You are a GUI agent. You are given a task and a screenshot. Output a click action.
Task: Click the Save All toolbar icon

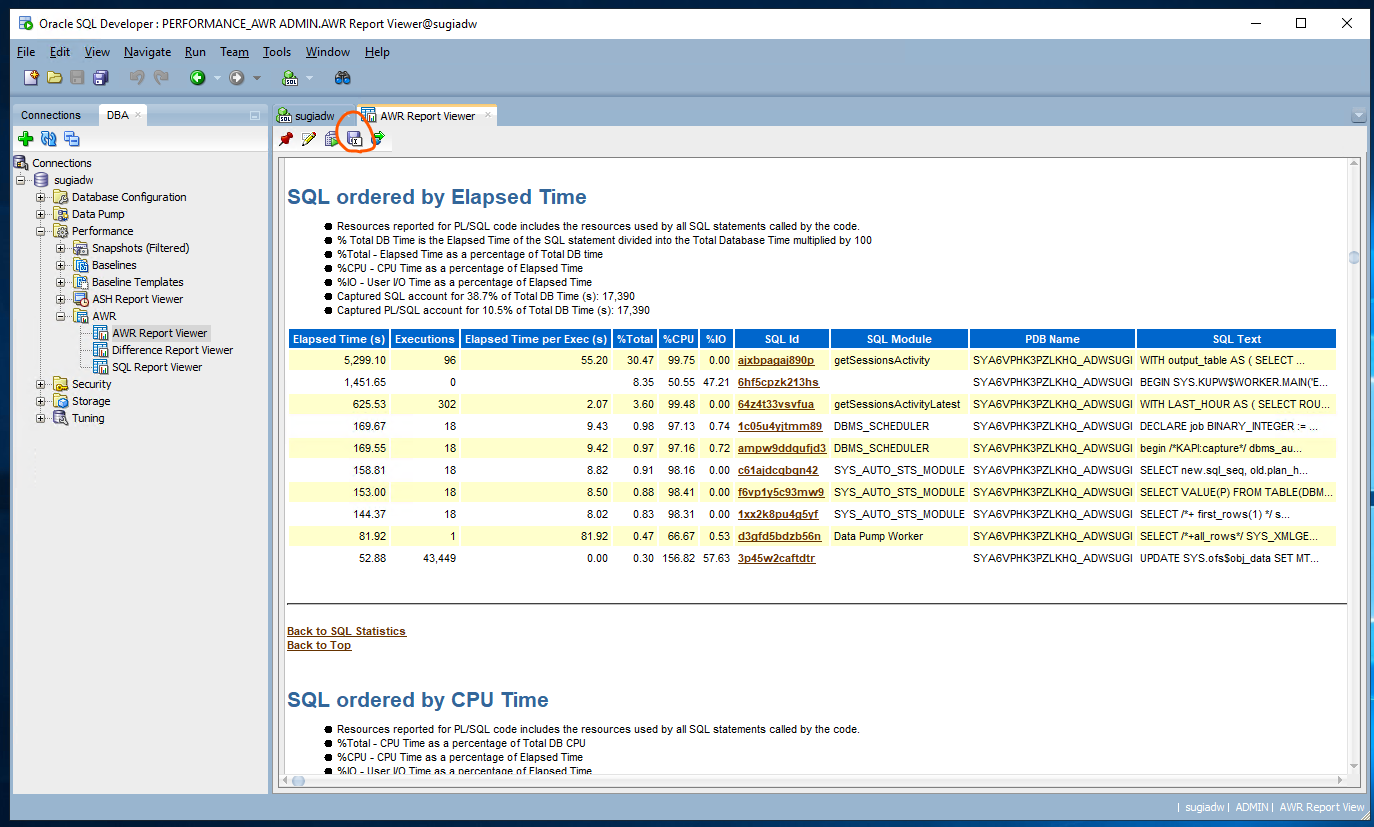(x=98, y=77)
